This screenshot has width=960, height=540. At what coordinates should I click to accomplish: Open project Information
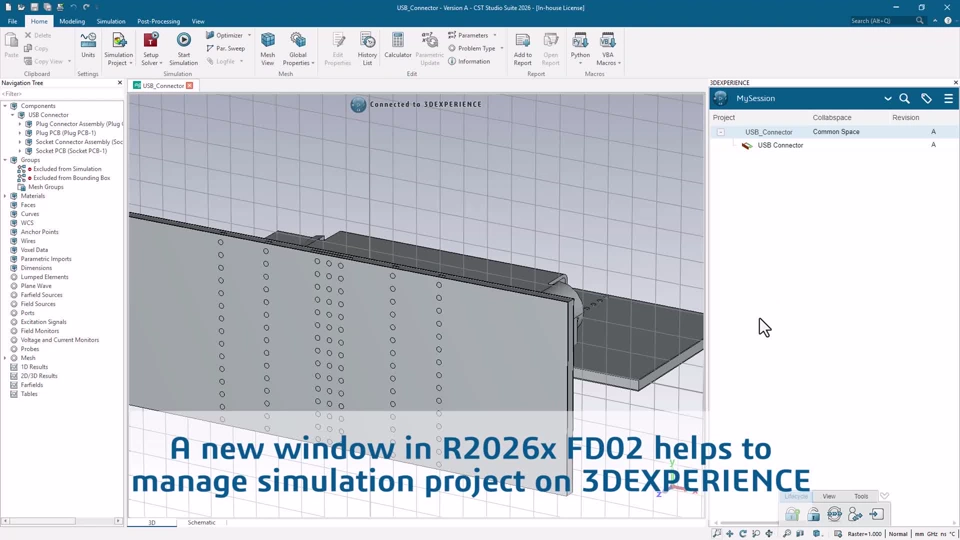pyautogui.click(x=469, y=61)
